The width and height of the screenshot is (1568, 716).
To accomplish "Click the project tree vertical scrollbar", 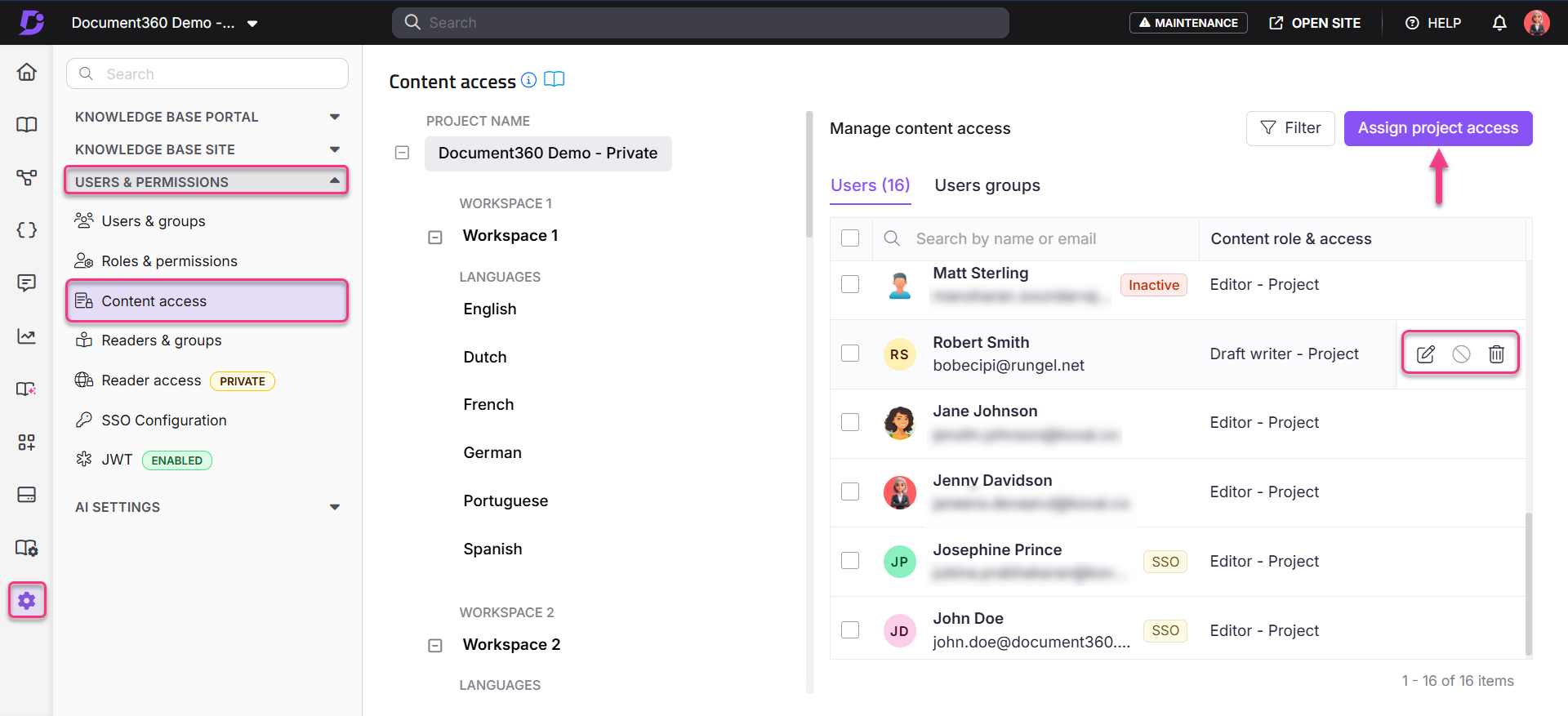I will coord(809,175).
